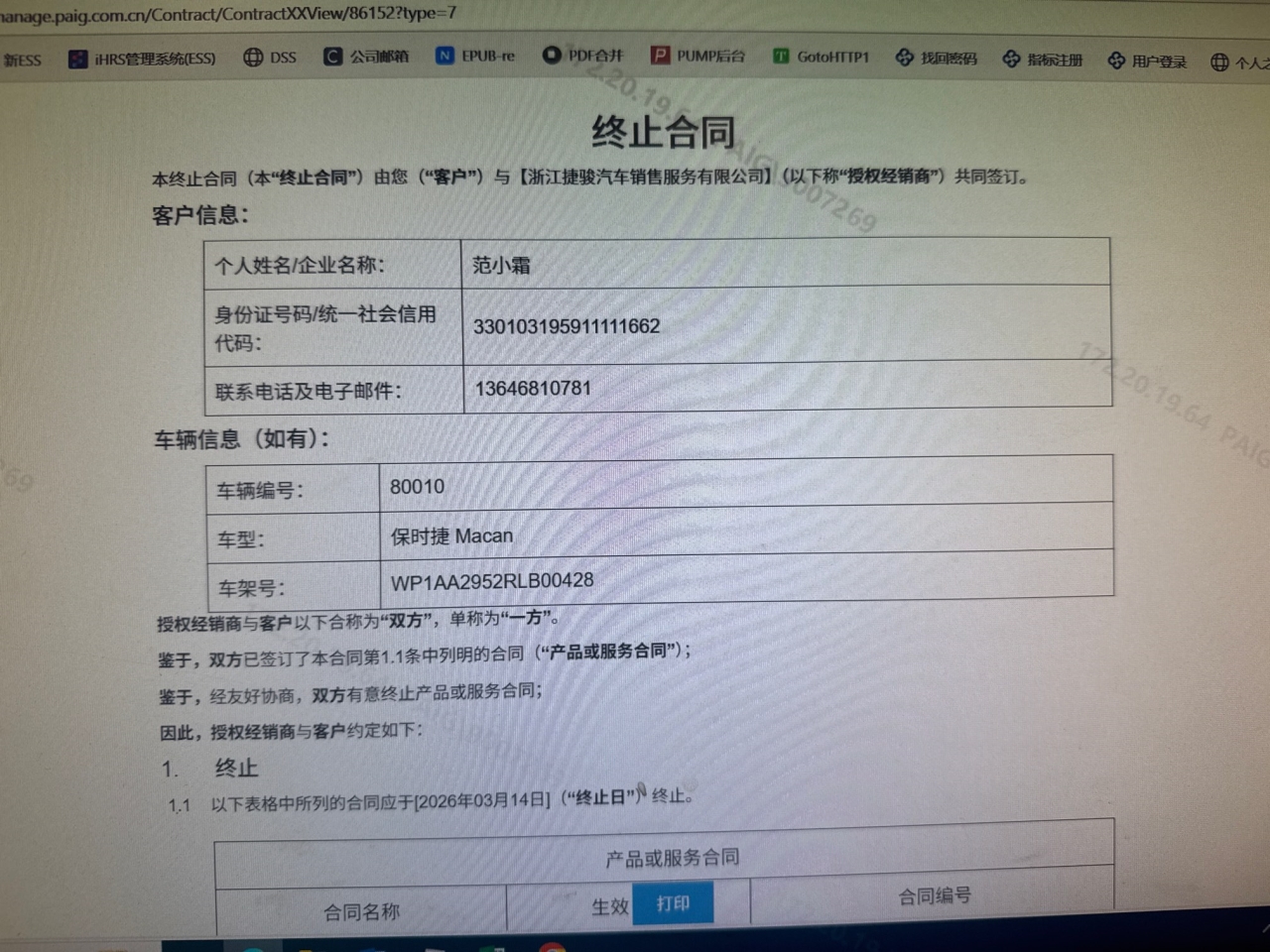Open the 公司邮箱 bookmark icon
Image resolution: width=1270 pixels, height=952 pixels.
coord(333,57)
